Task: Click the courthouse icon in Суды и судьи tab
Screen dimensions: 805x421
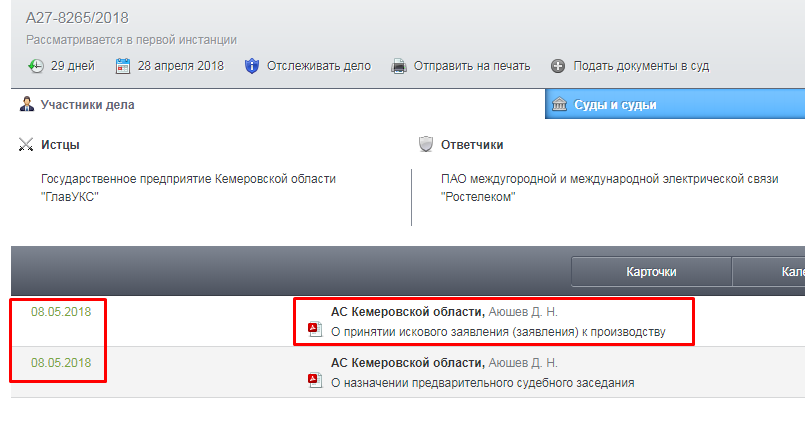Action: pyautogui.click(x=559, y=104)
